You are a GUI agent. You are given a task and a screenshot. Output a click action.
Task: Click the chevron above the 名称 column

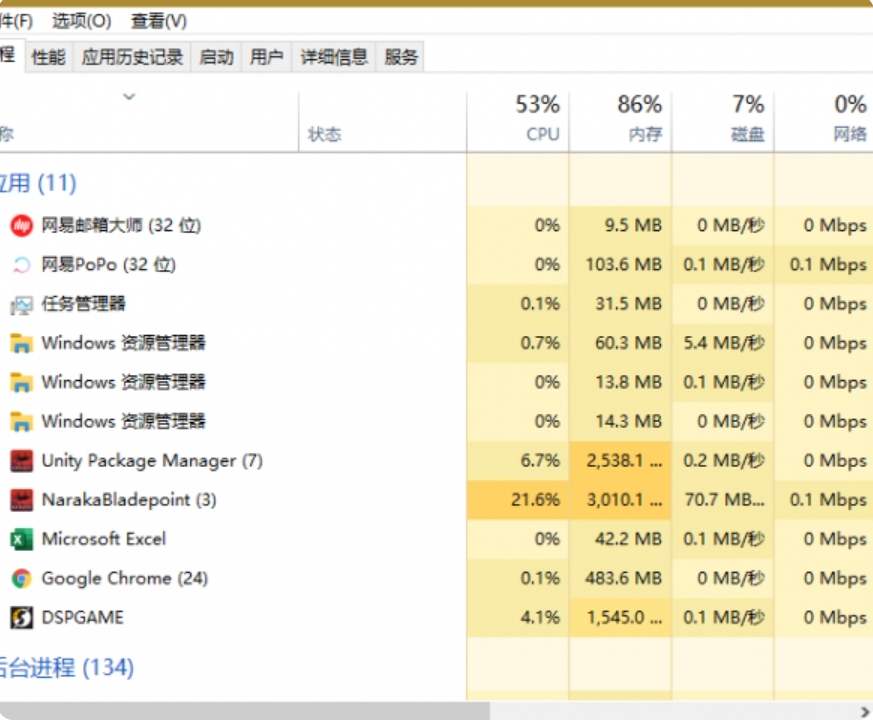pos(129,97)
